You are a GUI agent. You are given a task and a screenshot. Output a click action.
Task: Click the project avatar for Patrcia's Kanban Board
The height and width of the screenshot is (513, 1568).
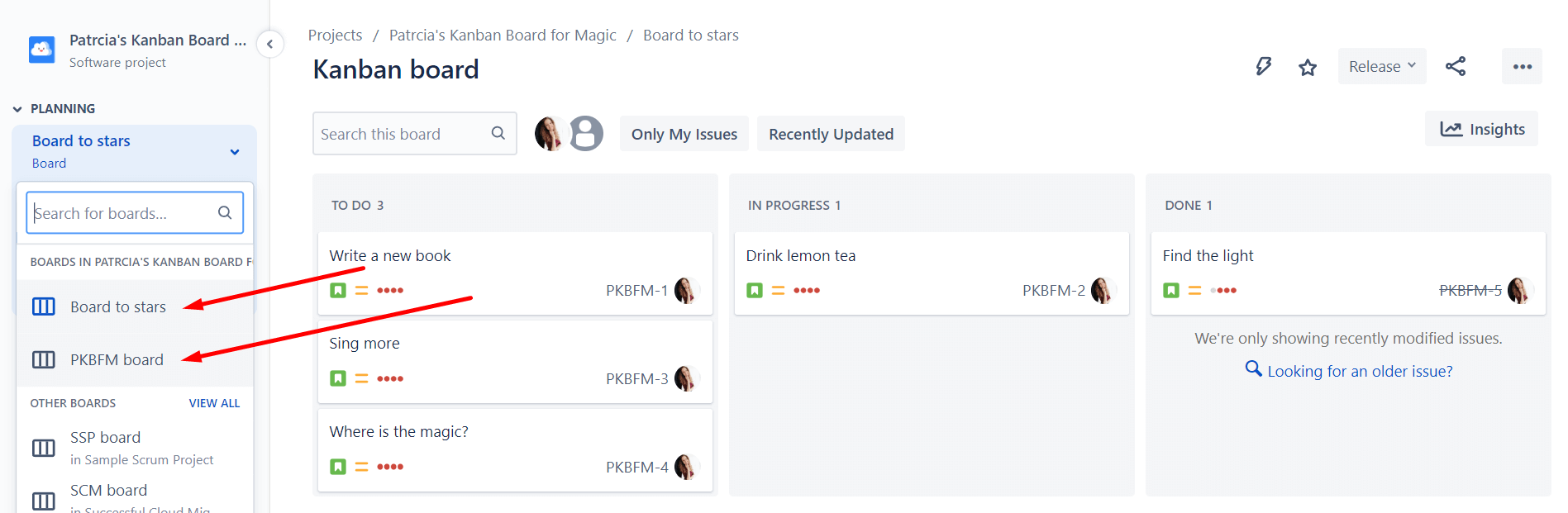coord(41,50)
